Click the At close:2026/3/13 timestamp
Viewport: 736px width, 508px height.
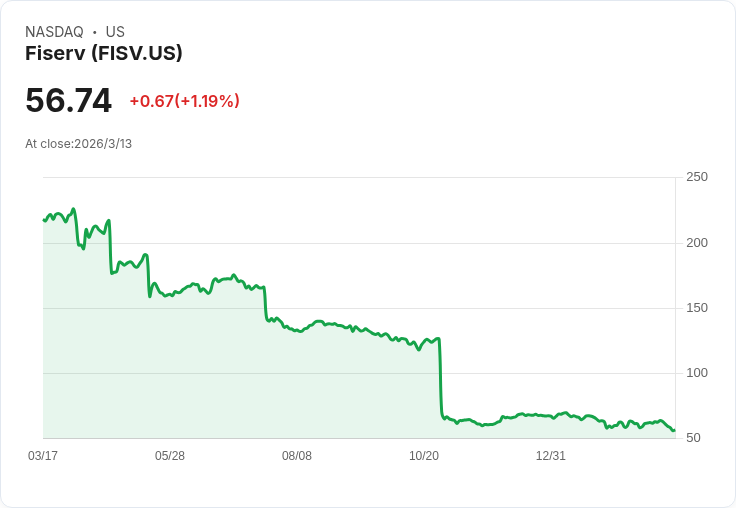(78, 144)
